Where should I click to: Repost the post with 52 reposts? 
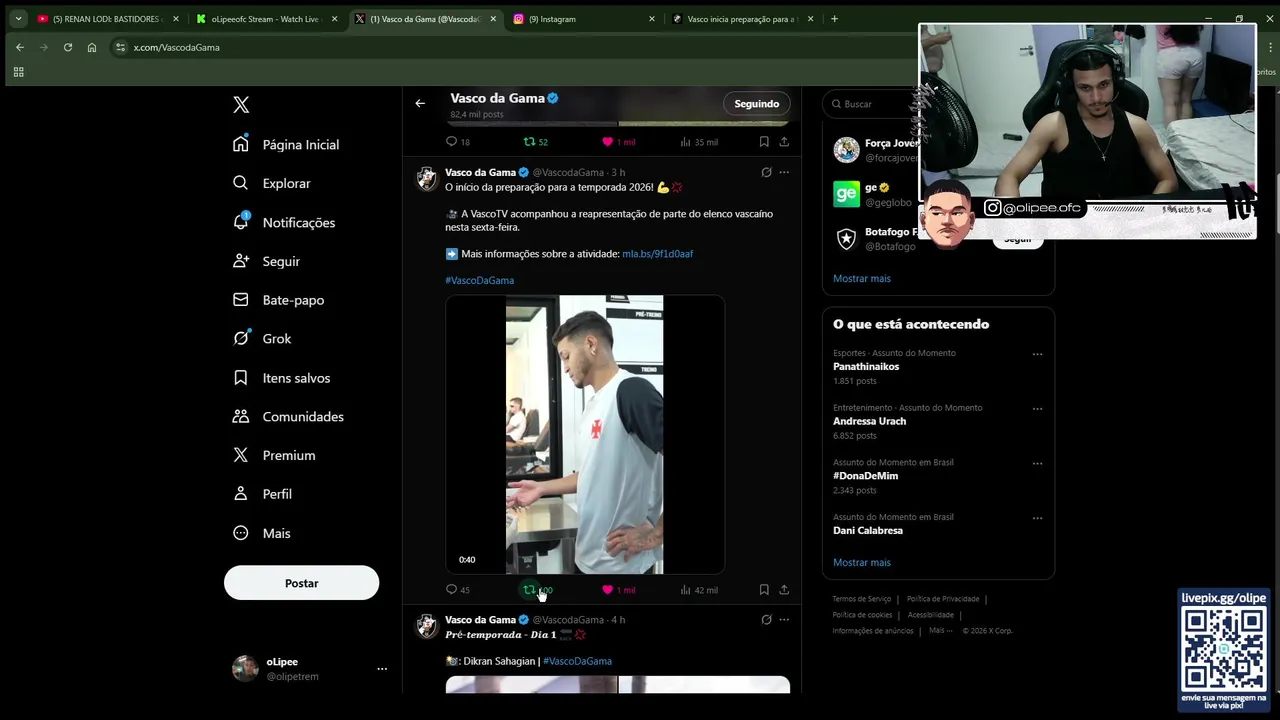pos(536,142)
